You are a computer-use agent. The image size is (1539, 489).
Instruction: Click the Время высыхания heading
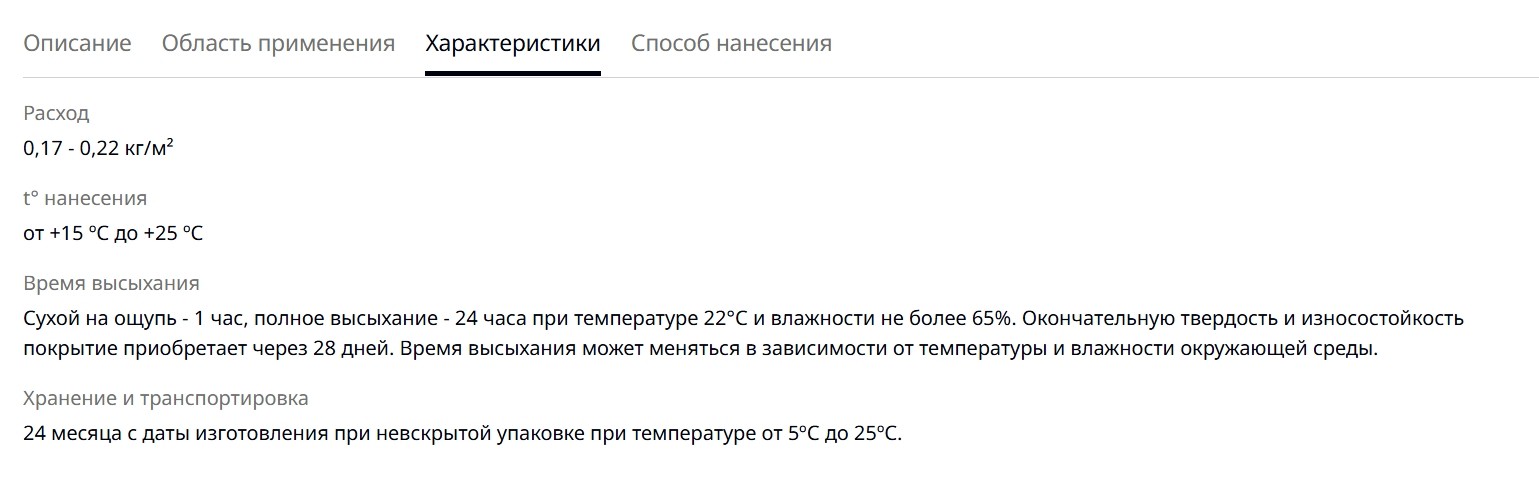[111, 283]
